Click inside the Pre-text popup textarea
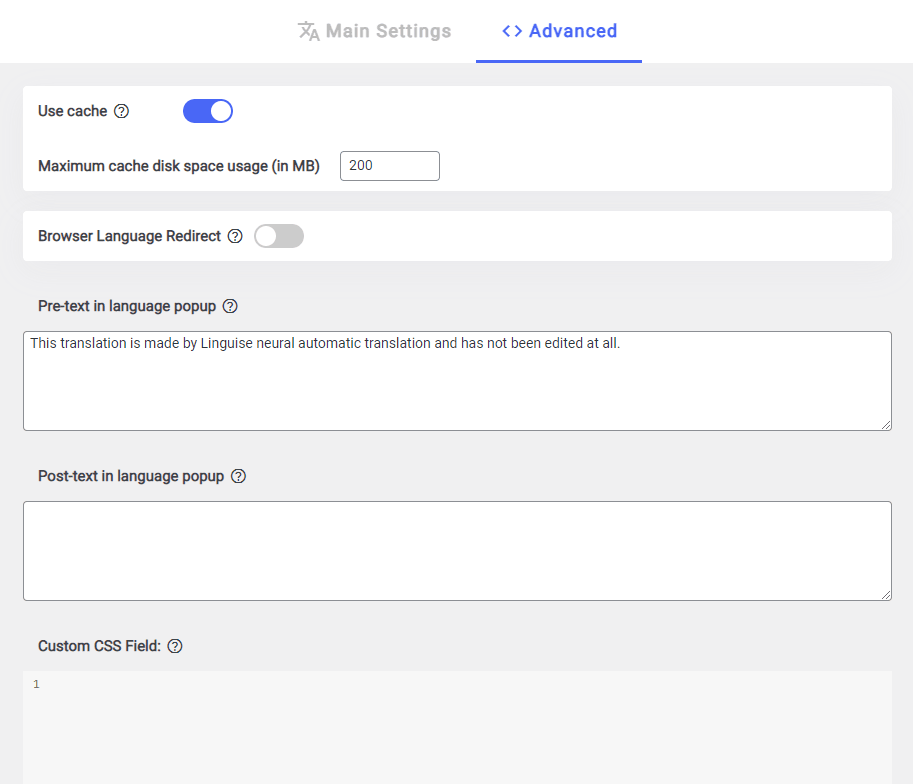This screenshot has width=913, height=784. [457, 381]
